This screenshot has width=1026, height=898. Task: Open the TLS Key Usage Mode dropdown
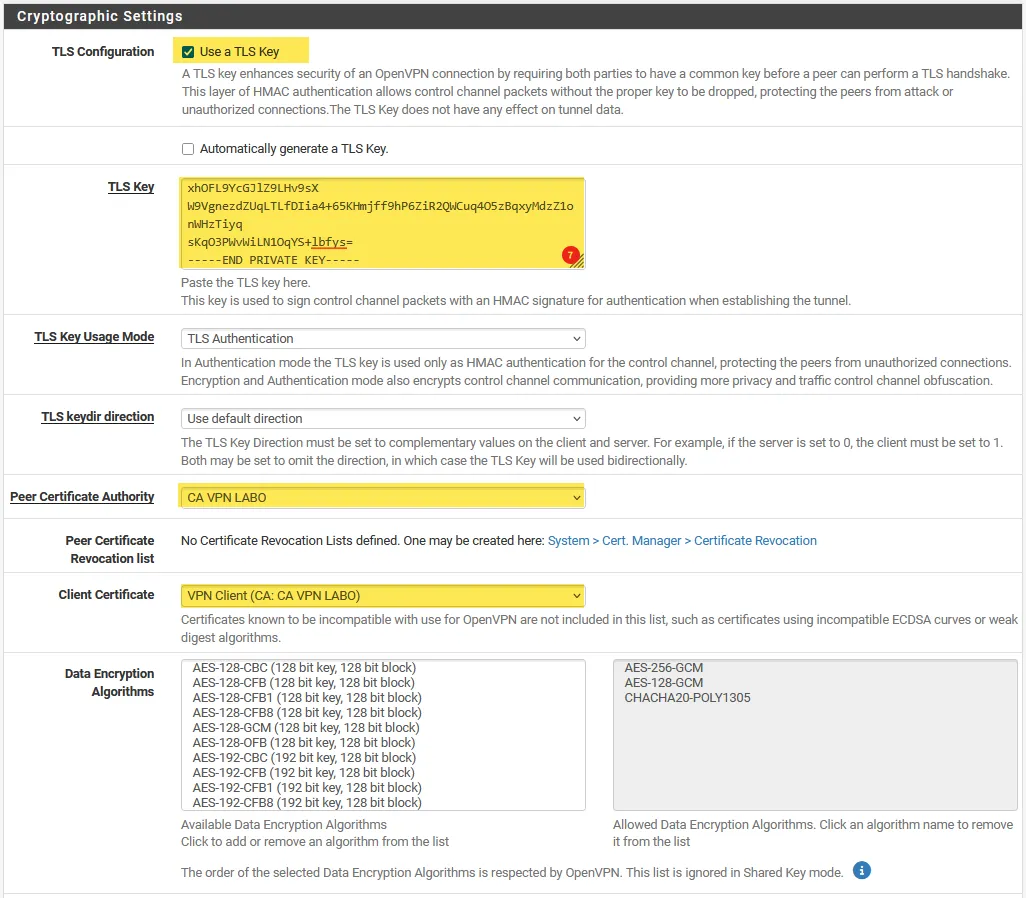pos(383,339)
